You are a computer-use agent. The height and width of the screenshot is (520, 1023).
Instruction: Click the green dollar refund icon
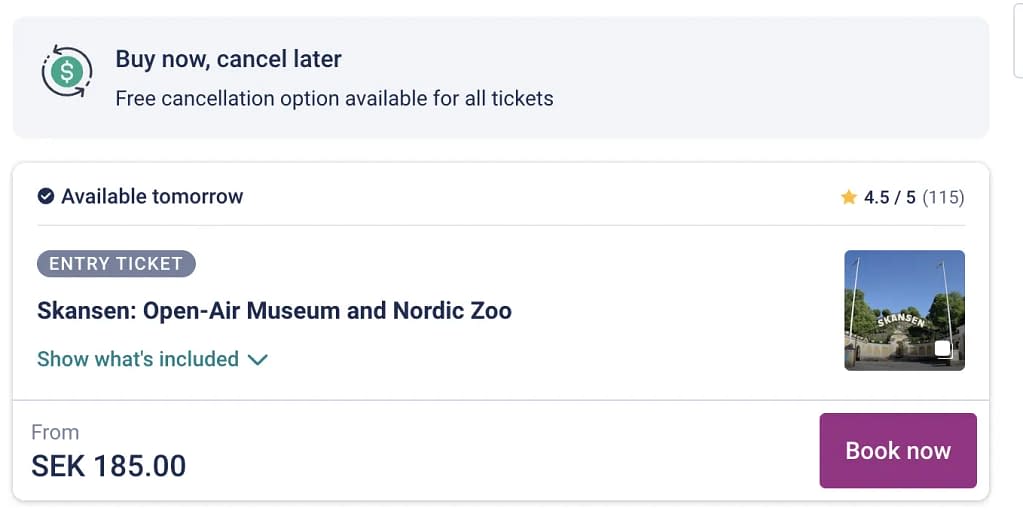click(67, 71)
